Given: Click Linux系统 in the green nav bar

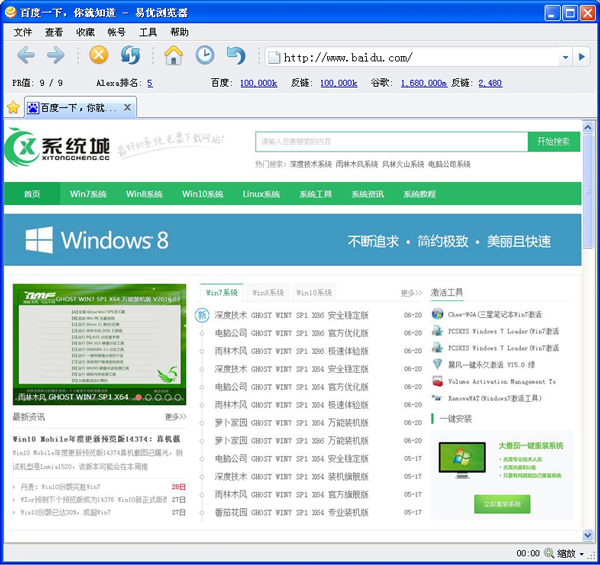Looking at the screenshot, I should click(x=261, y=194).
